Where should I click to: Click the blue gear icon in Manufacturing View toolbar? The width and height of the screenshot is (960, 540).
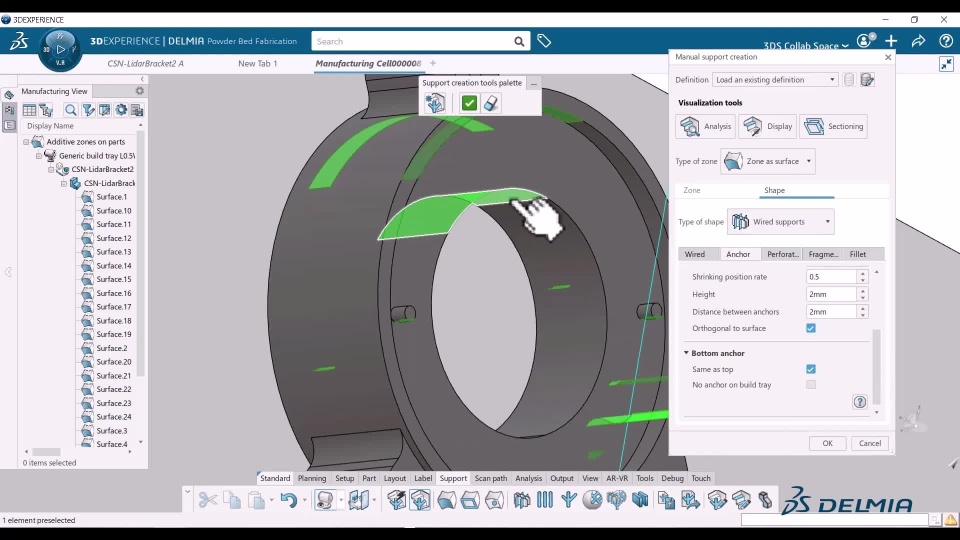click(121, 110)
